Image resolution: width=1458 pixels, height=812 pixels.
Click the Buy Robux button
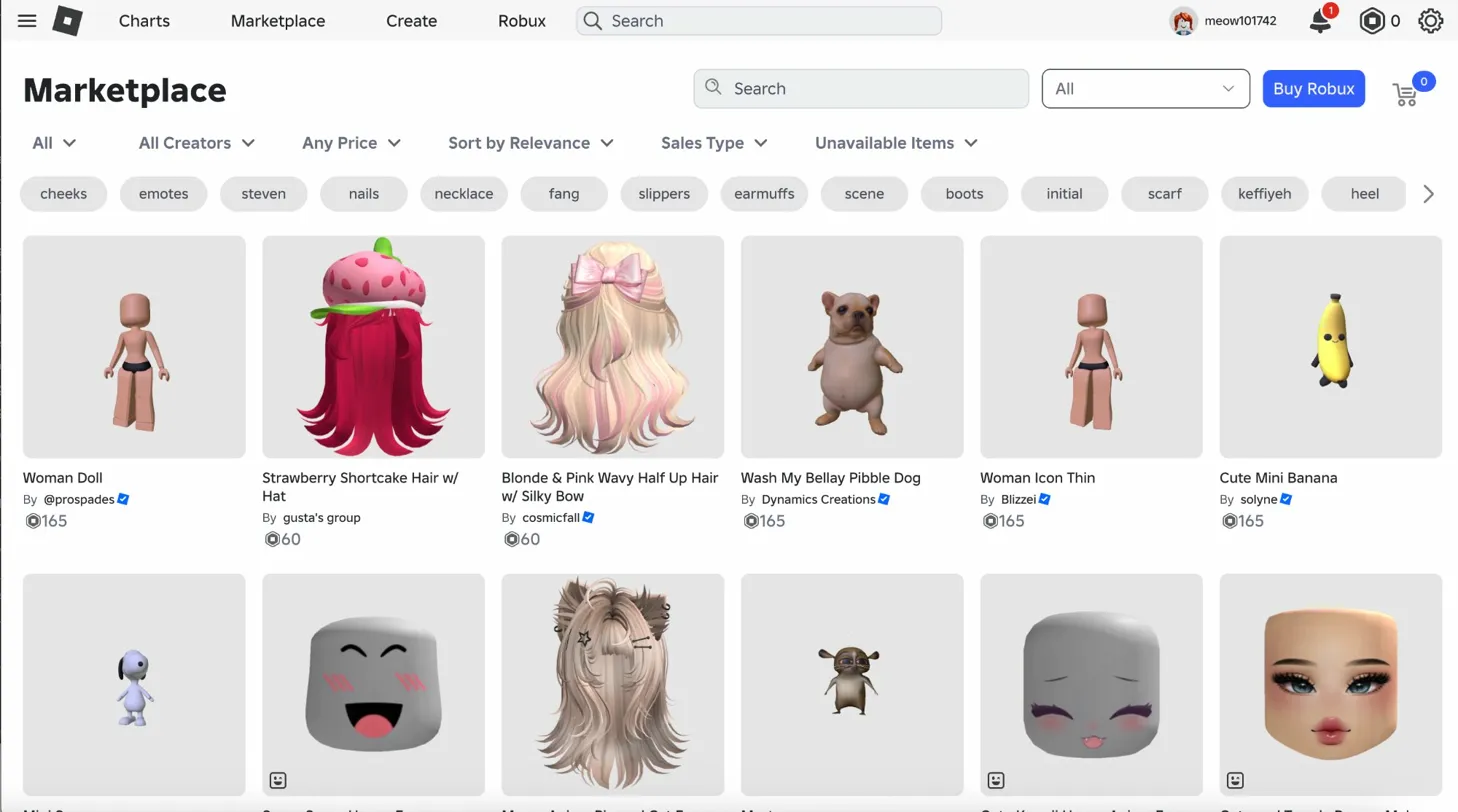tap(1313, 89)
